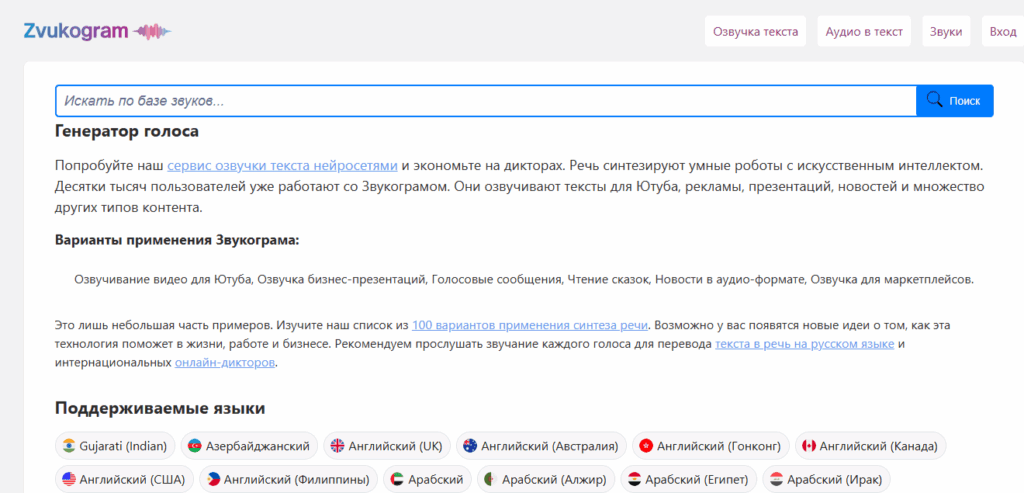Click the Australia flag icon

tap(470, 446)
